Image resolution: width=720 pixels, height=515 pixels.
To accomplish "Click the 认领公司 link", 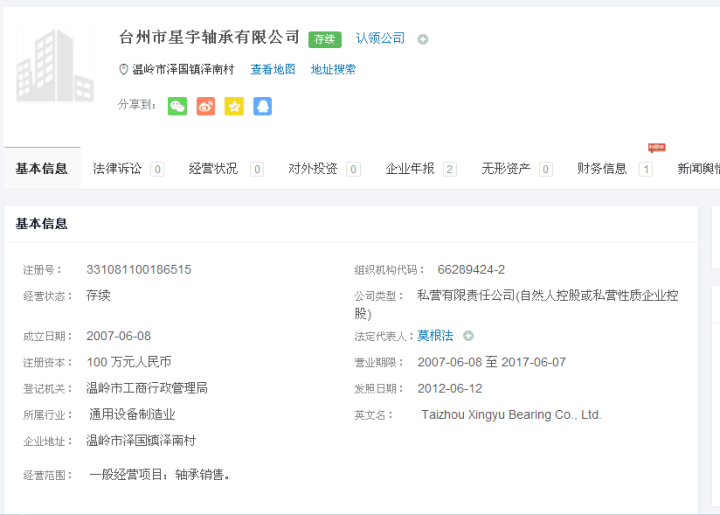I will 380,38.
